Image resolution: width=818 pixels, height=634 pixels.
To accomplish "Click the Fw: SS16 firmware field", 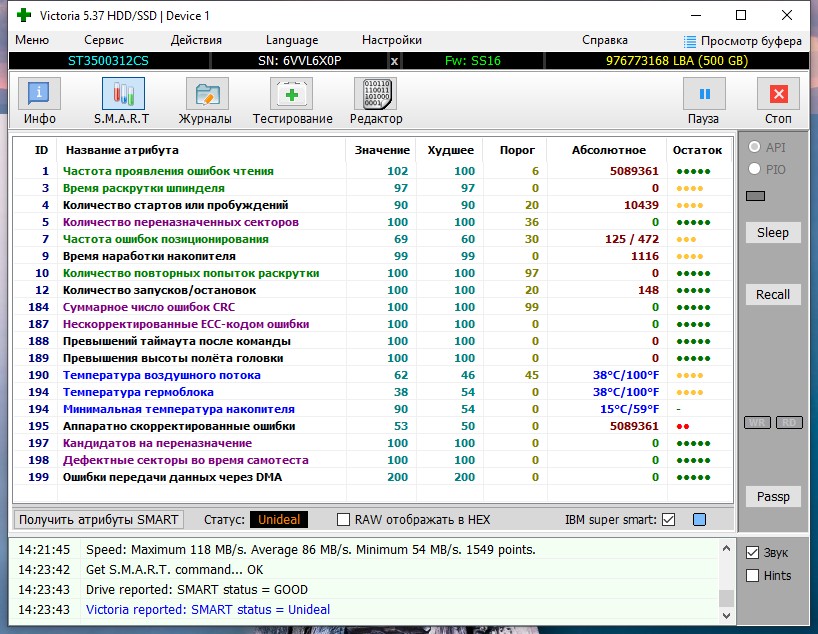I will point(473,61).
